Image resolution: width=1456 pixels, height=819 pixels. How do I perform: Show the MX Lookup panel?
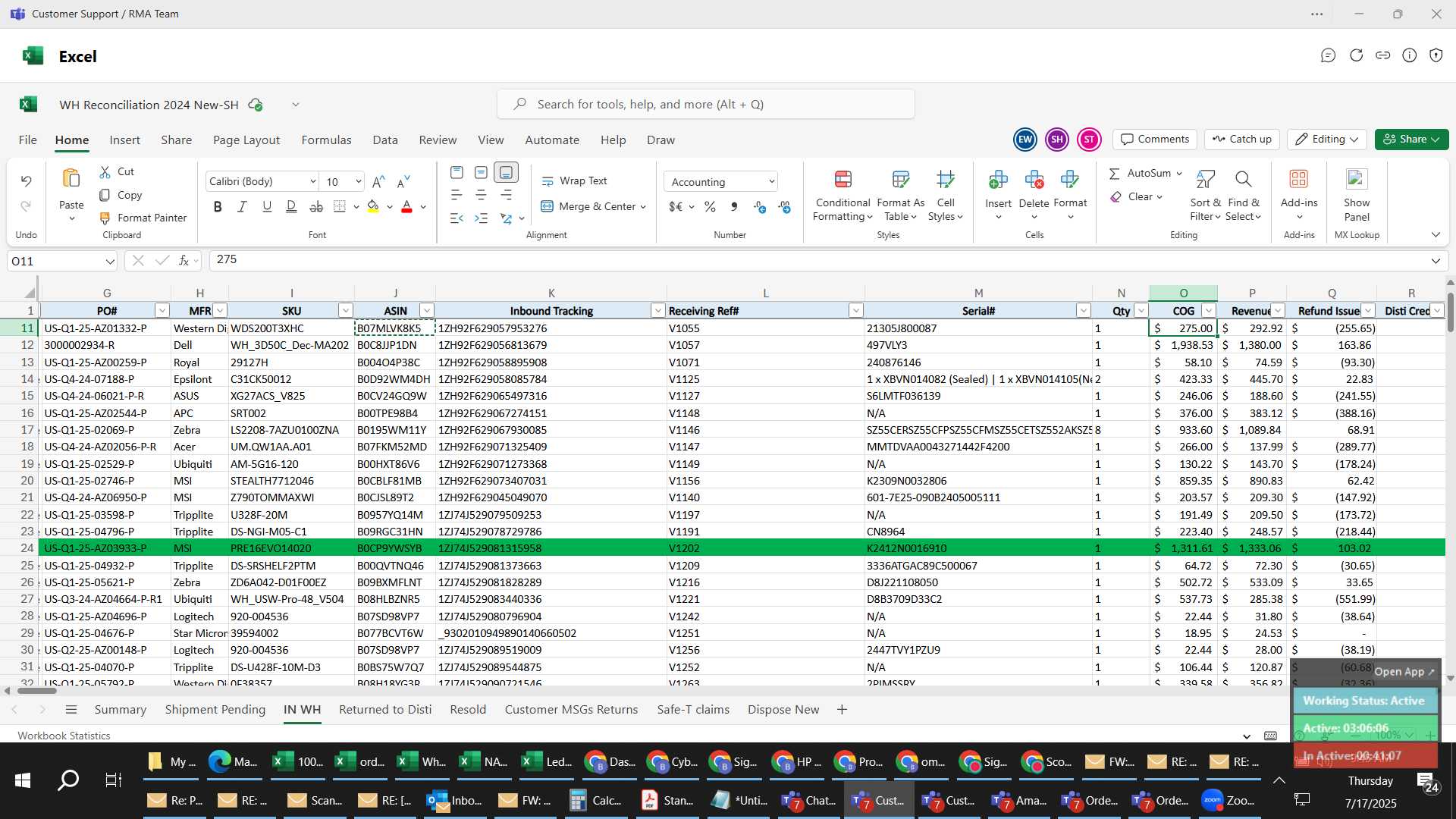1357,195
